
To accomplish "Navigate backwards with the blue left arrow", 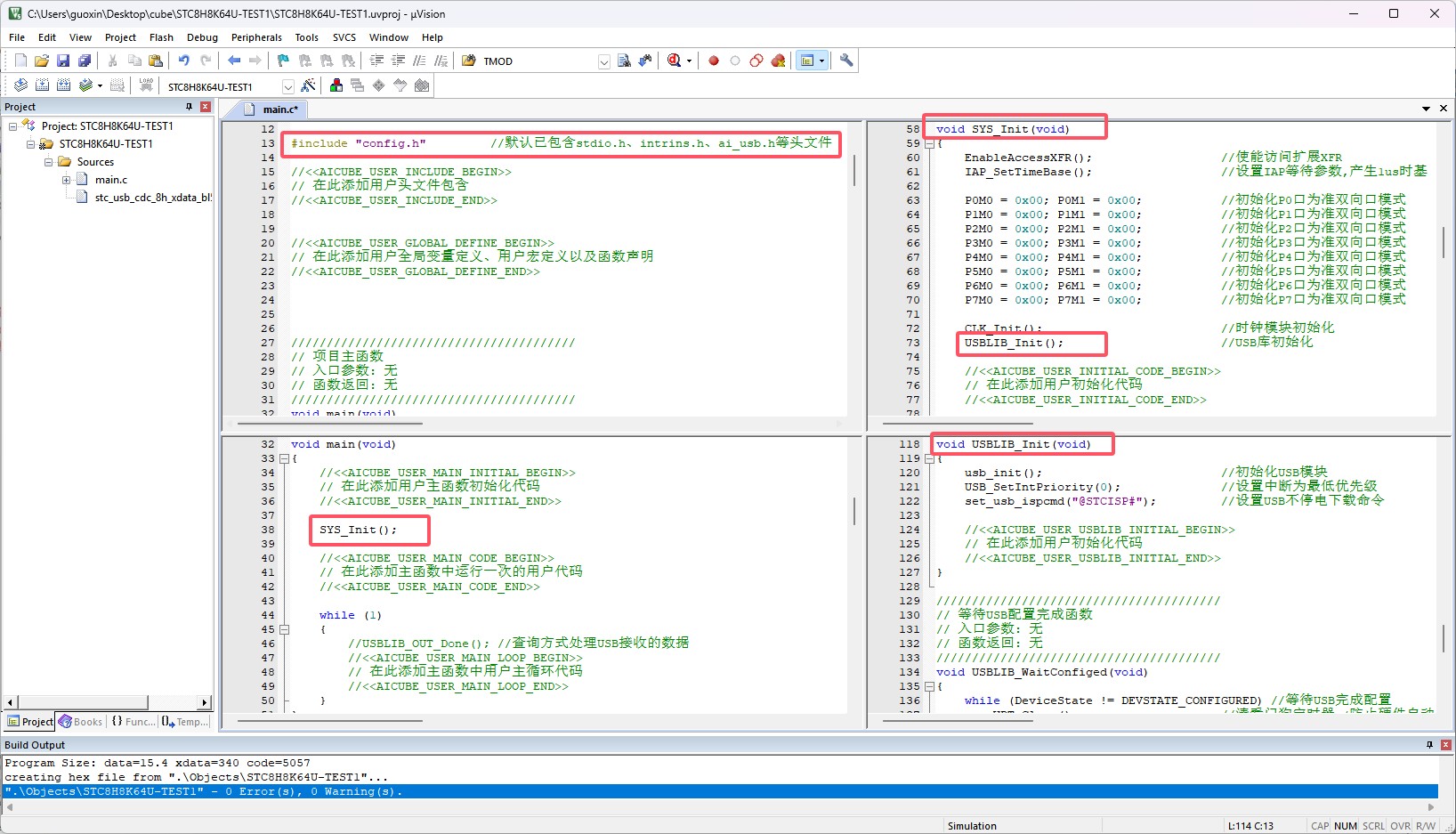I will click(234, 61).
